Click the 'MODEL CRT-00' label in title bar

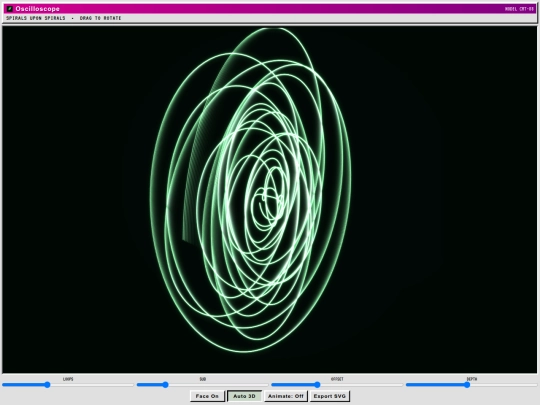(x=519, y=9)
